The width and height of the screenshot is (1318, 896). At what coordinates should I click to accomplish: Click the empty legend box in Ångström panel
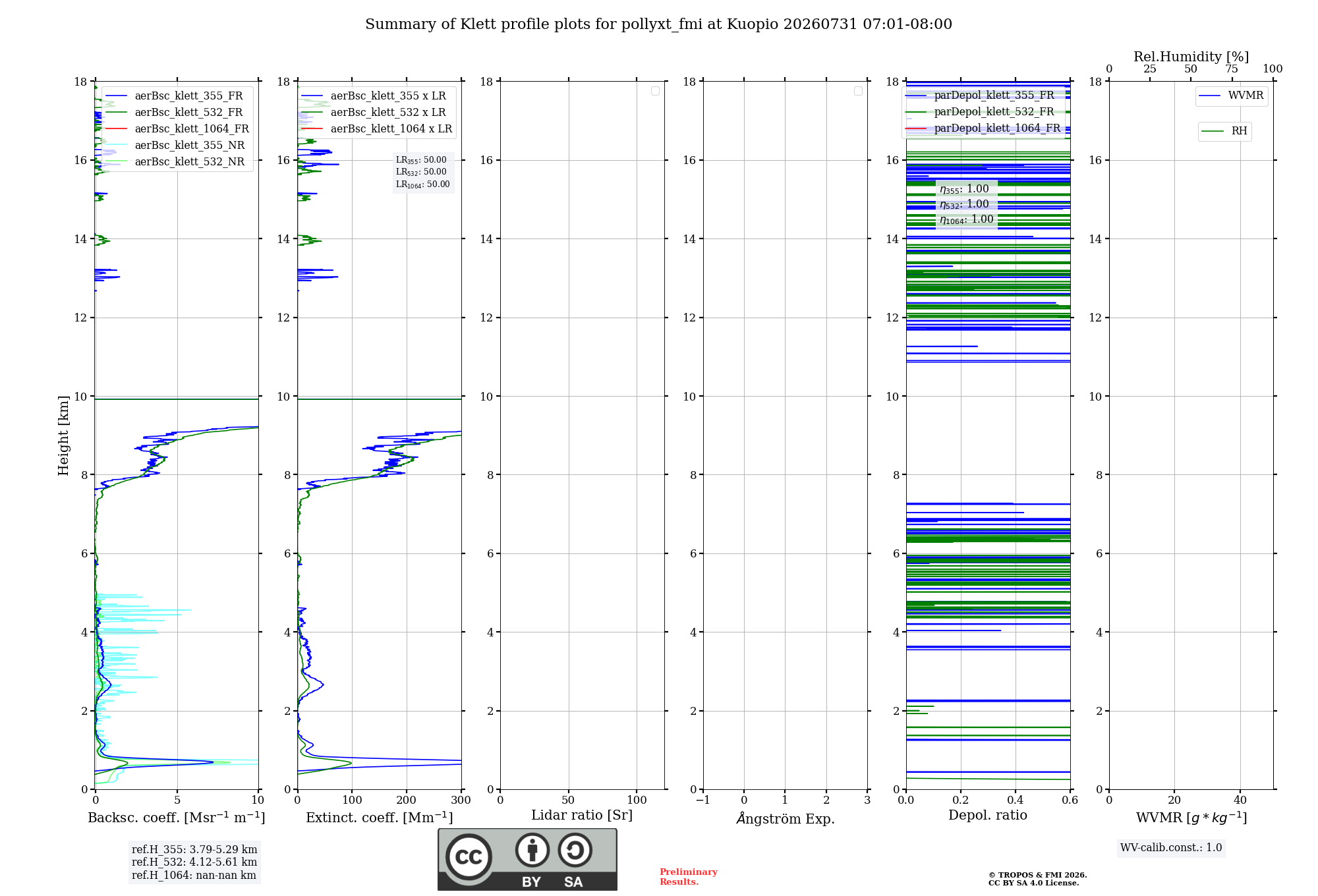858,91
